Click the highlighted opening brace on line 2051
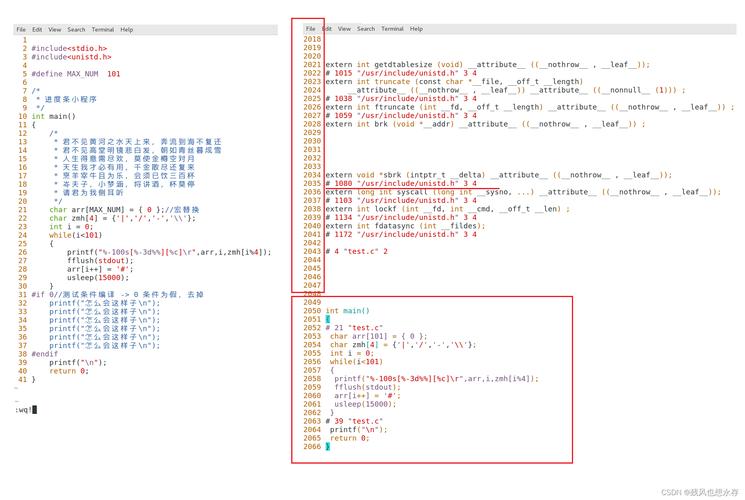The image size is (745, 500). (x=327, y=319)
